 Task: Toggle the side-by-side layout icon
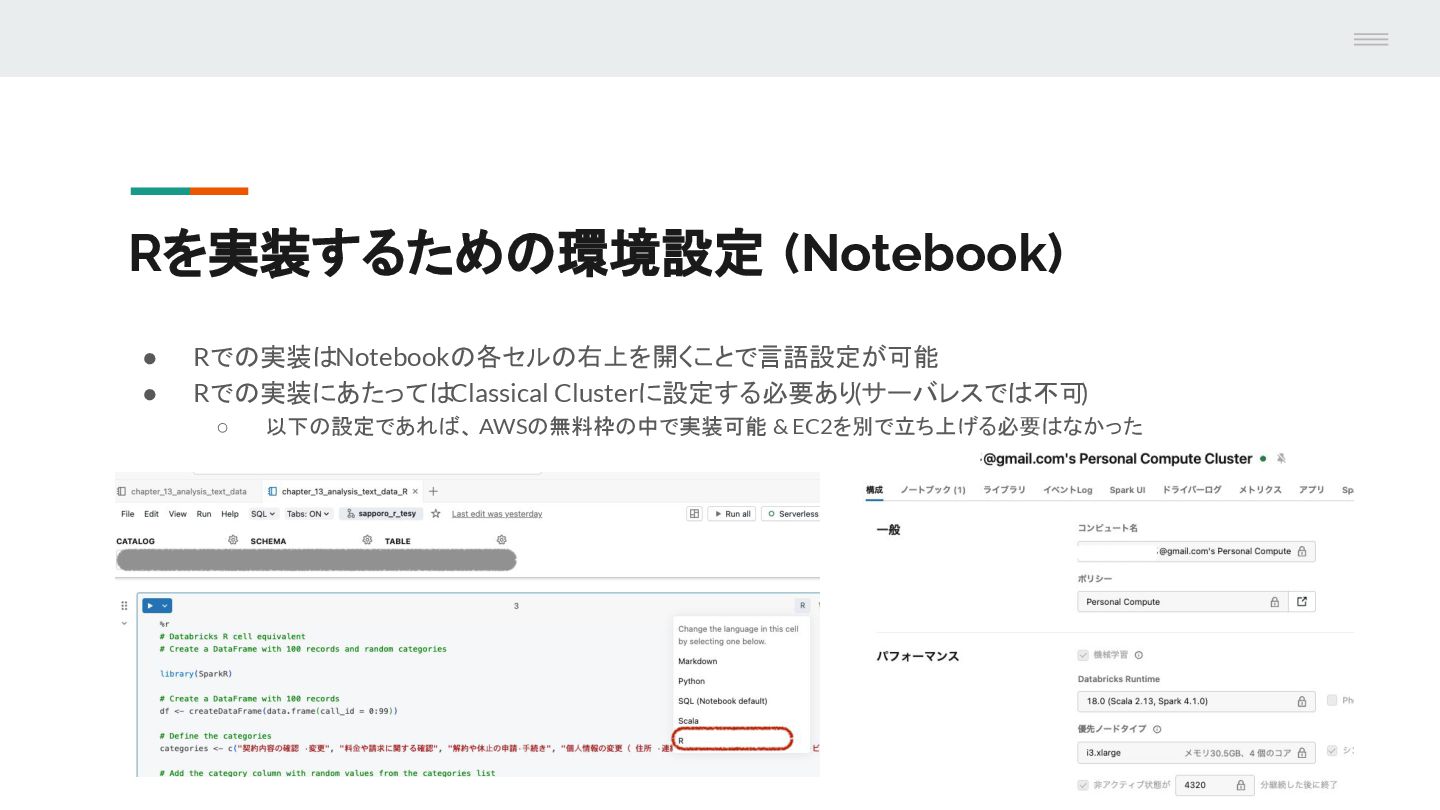(694, 514)
